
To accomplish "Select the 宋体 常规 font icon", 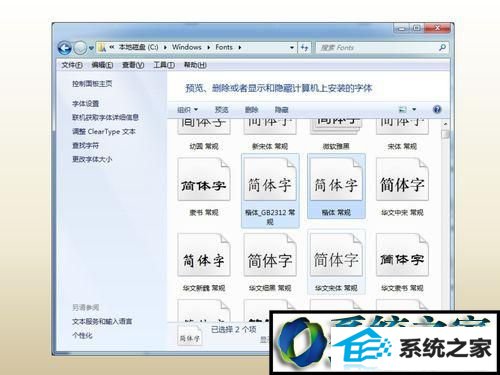I will [x=402, y=126].
